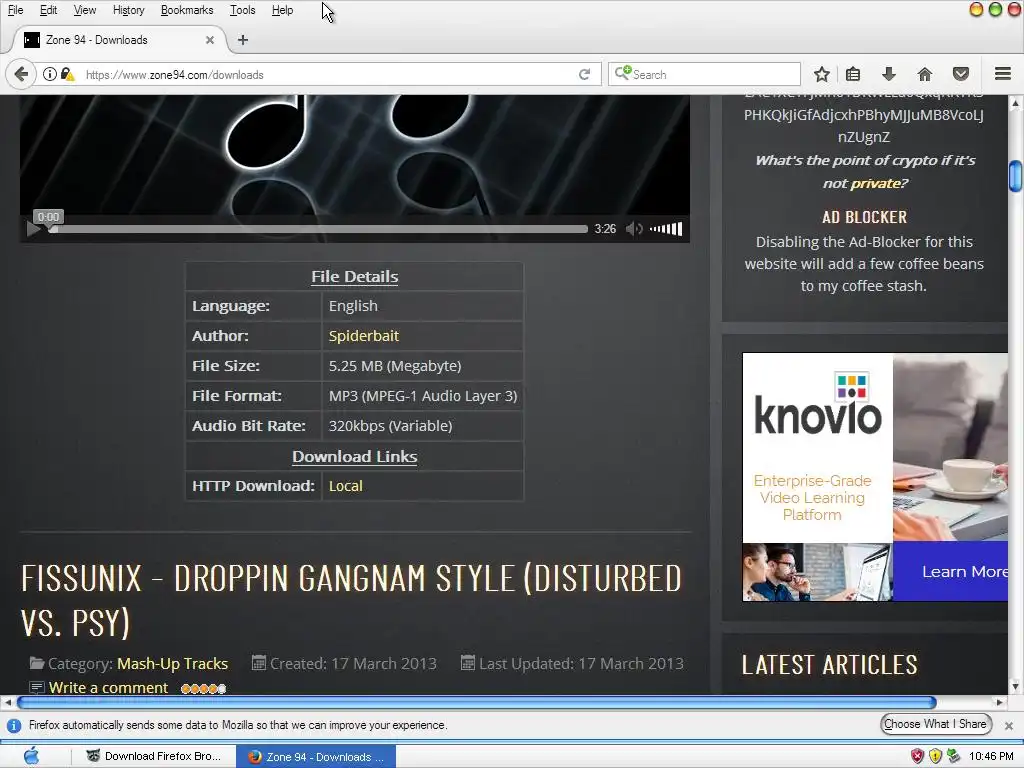
Task: Rate the track using the star rating dots
Action: [x=204, y=688]
